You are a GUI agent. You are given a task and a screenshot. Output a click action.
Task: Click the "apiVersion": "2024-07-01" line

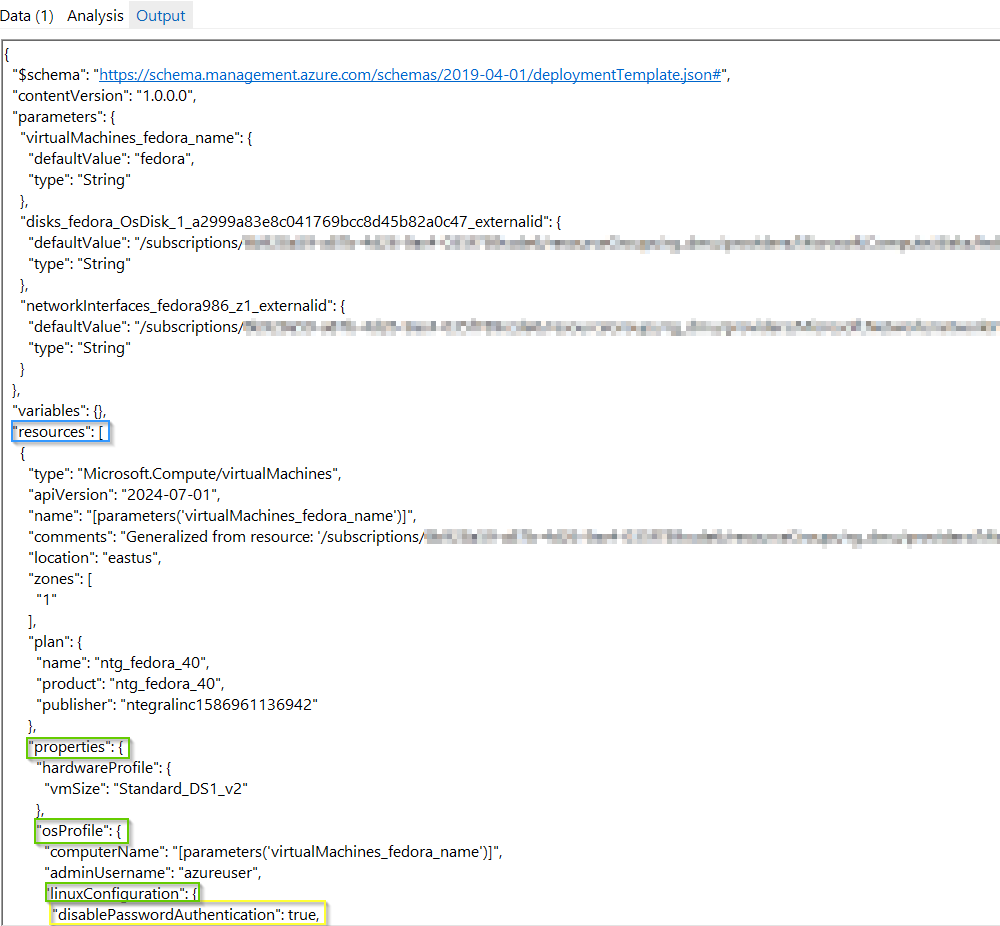pos(124,495)
